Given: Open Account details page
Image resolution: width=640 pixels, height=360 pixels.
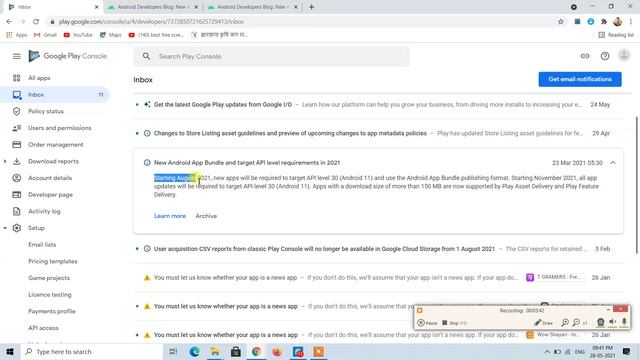Looking at the screenshot, I should [50, 178].
